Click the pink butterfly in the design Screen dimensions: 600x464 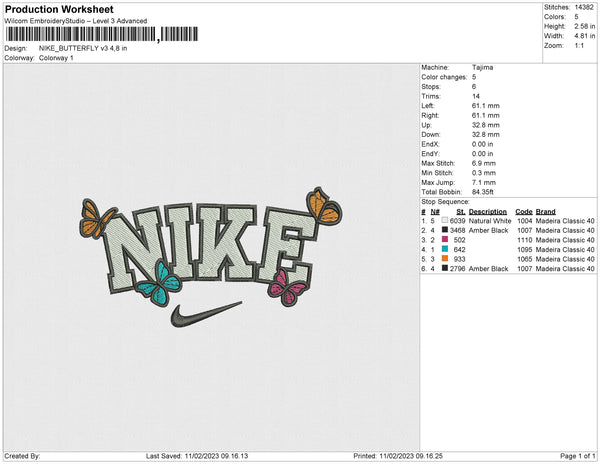click(x=287, y=288)
